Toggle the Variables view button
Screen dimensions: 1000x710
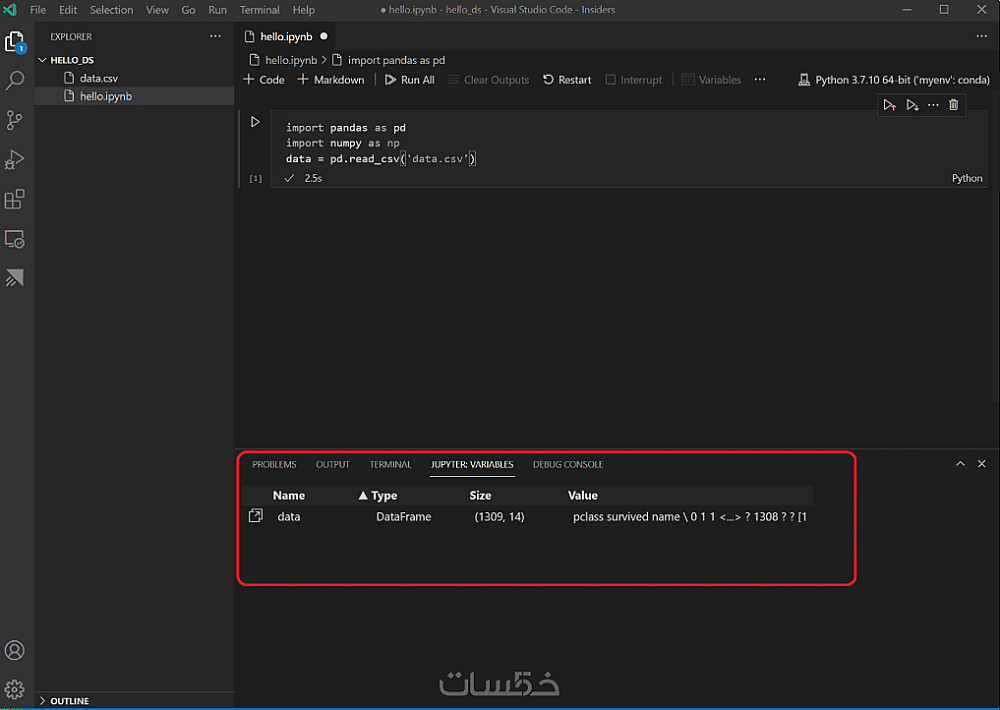(711, 80)
